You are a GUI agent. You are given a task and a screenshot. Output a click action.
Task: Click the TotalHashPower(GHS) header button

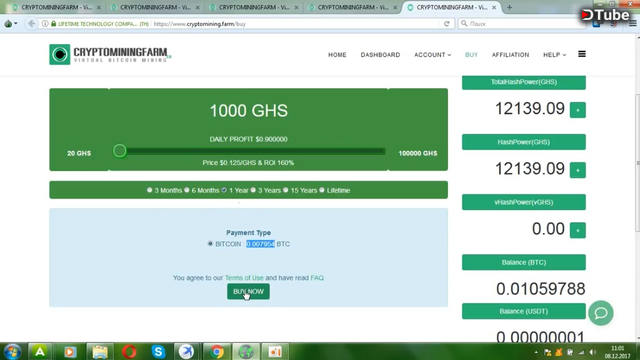tap(524, 82)
